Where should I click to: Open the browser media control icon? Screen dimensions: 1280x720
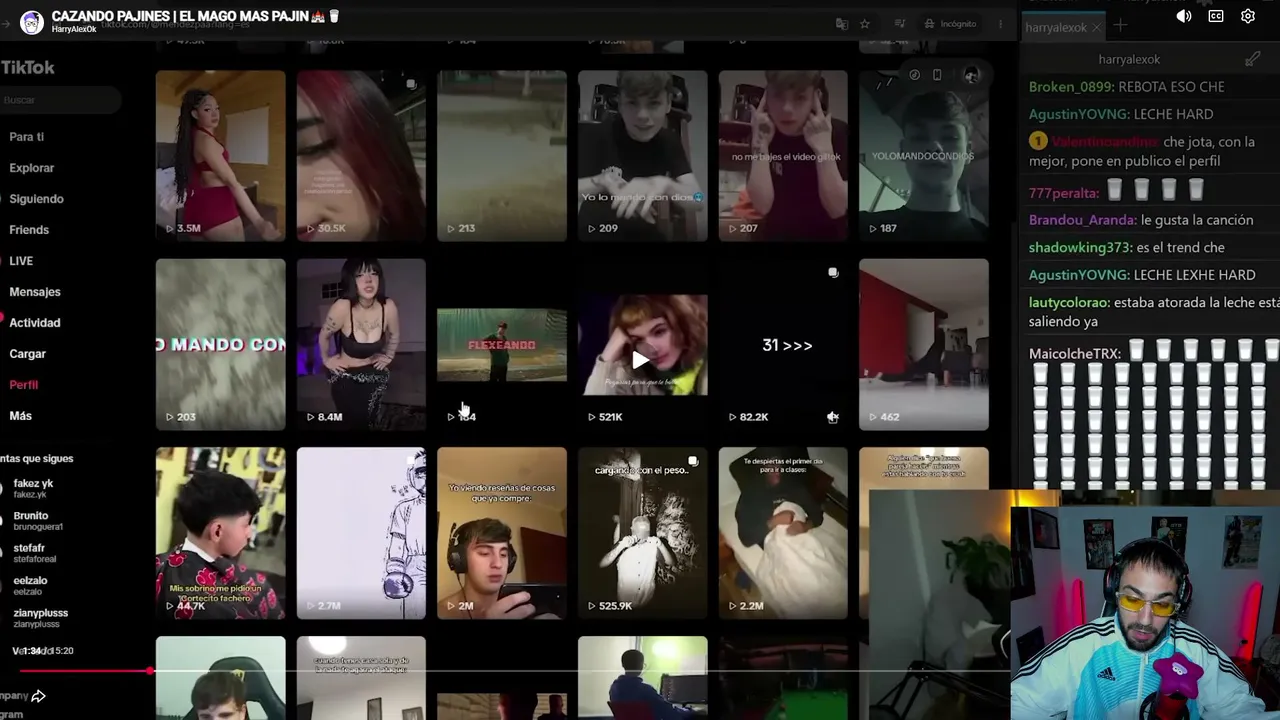click(900, 24)
